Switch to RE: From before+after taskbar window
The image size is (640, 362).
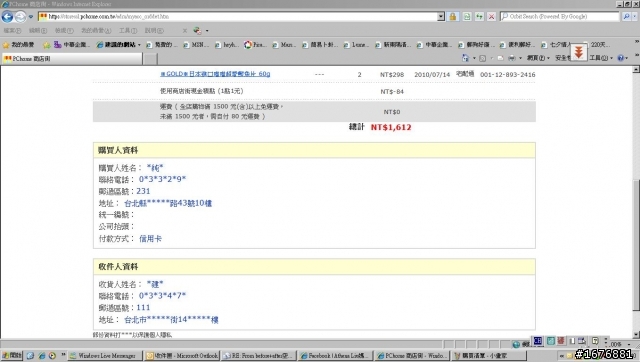(259, 355)
